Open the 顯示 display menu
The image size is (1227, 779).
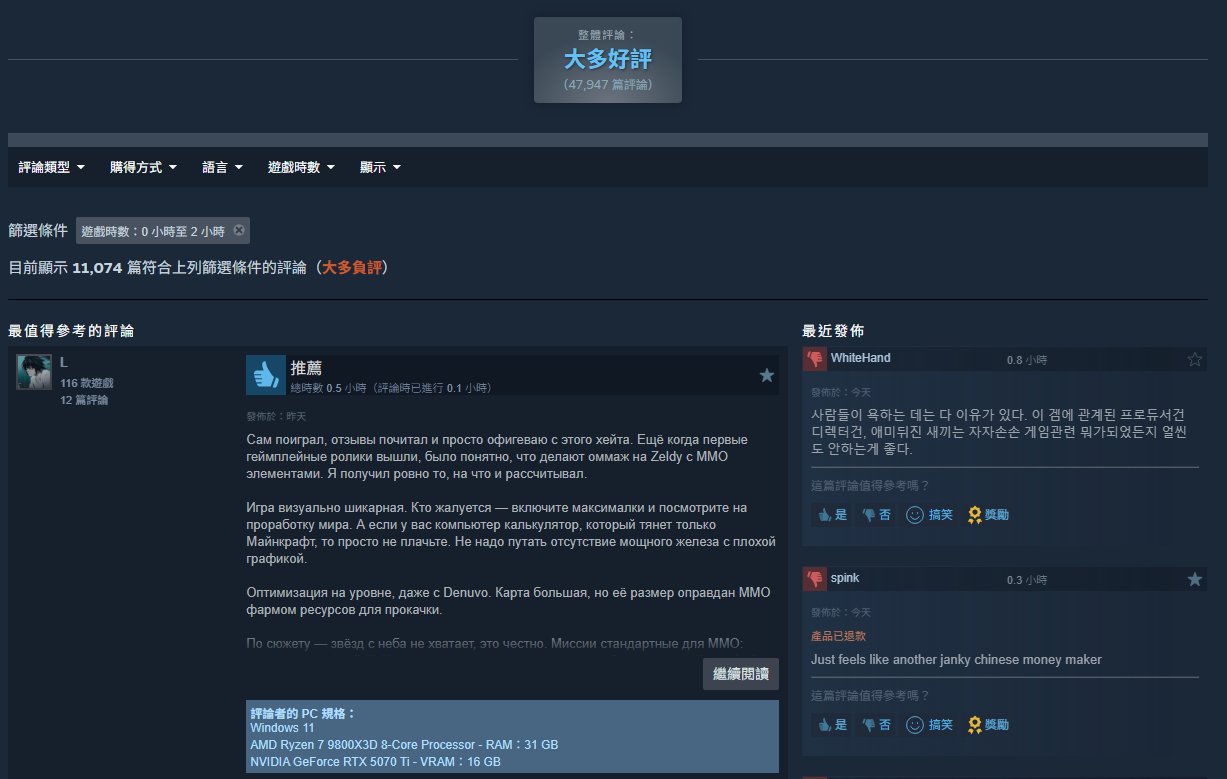(380, 167)
